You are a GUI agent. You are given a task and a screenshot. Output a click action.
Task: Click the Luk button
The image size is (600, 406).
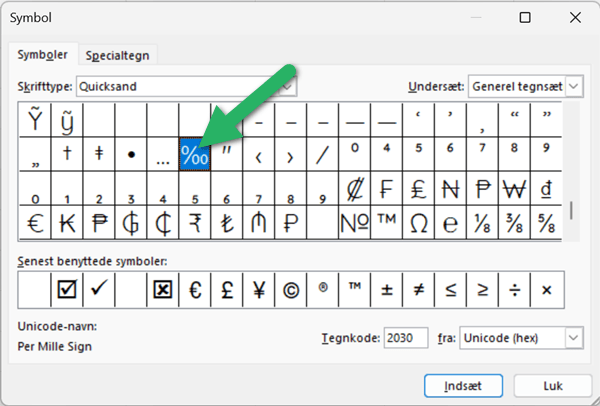[x=552, y=385]
